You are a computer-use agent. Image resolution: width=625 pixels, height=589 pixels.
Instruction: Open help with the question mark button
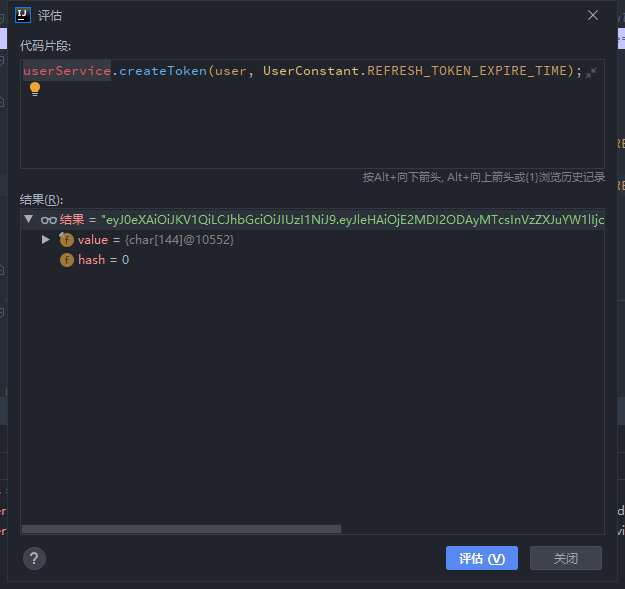click(x=34, y=558)
